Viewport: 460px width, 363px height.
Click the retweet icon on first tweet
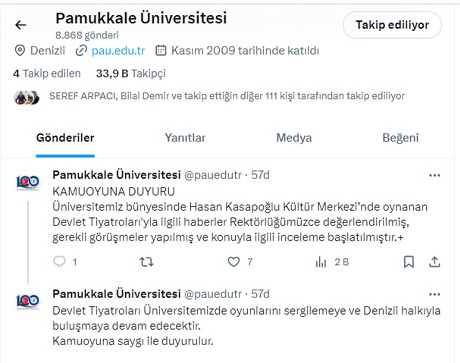(146, 262)
